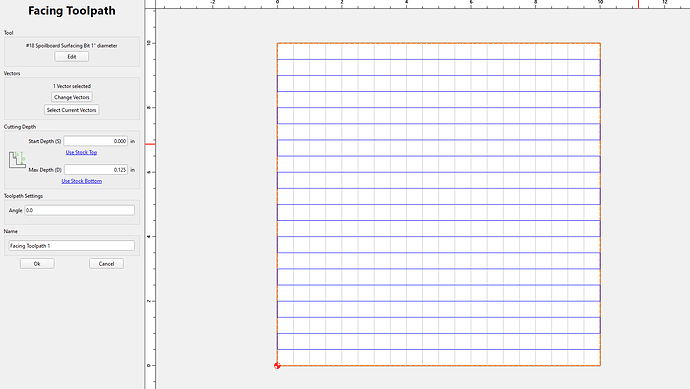Click the Edit tool button
This screenshot has height=389, width=690.
(72, 57)
